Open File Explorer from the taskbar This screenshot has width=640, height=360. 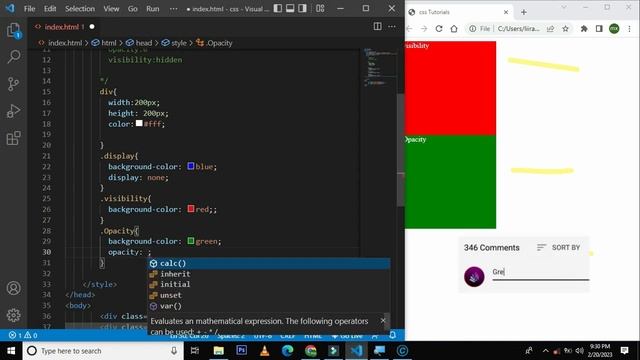click(x=218, y=351)
